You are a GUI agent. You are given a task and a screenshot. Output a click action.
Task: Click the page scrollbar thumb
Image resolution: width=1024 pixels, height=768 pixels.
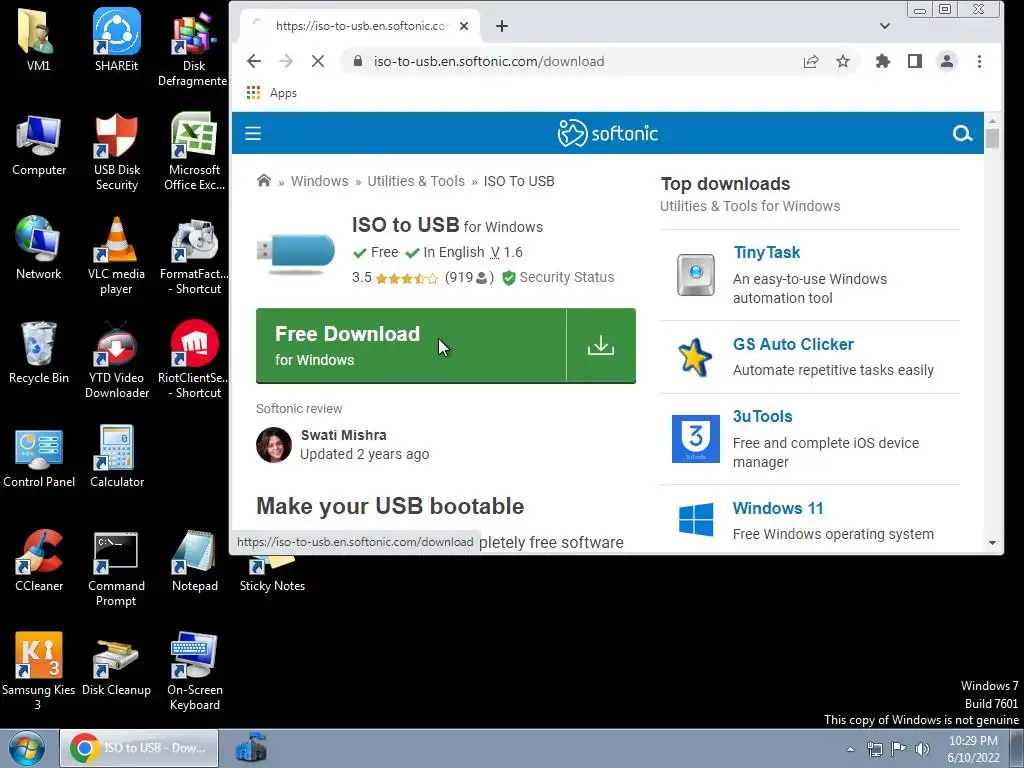pos(992,138)
